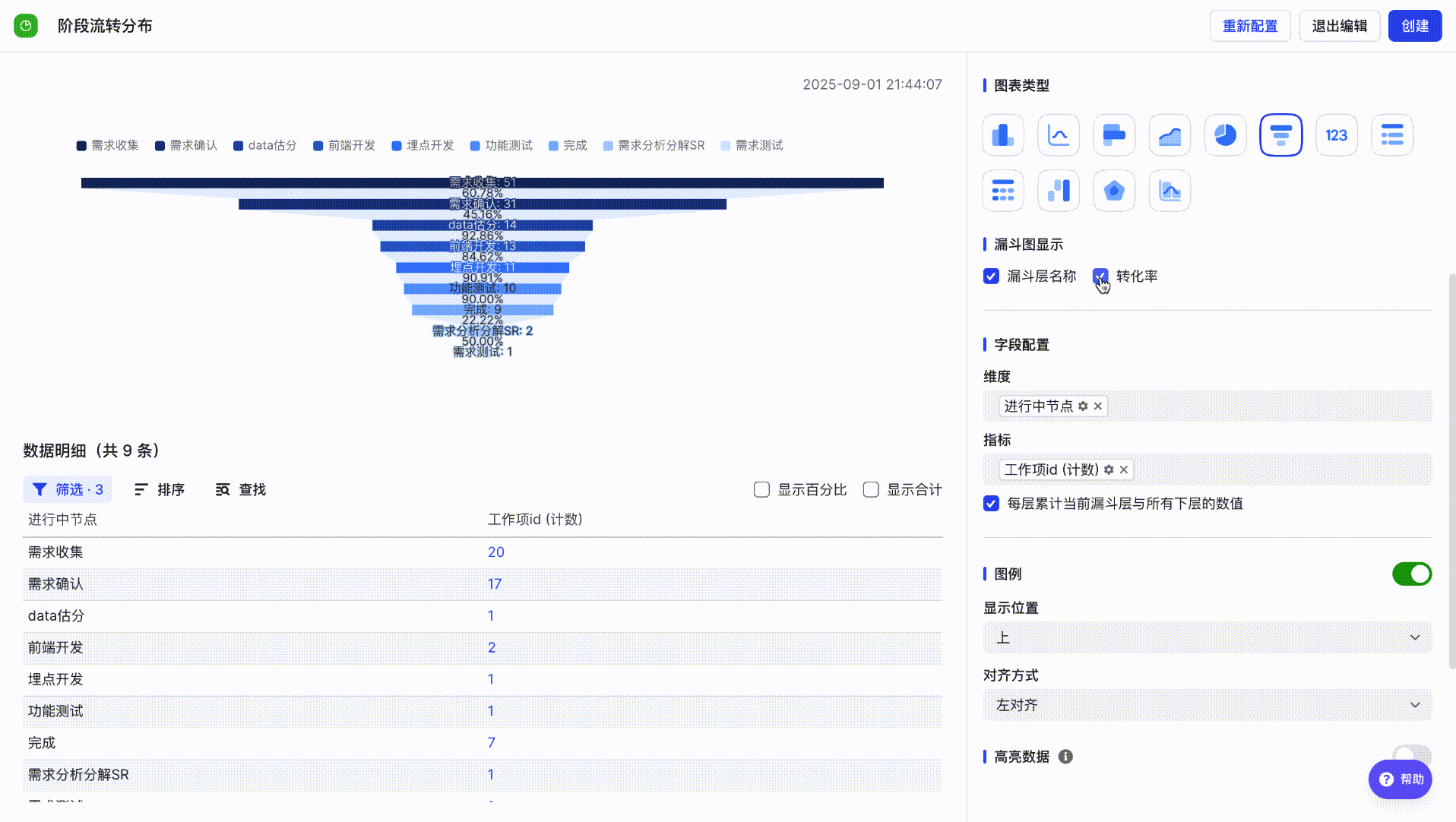The image size is (1456, 822).
Task: Click the 重新配置 button
Action: point(1250,26)
